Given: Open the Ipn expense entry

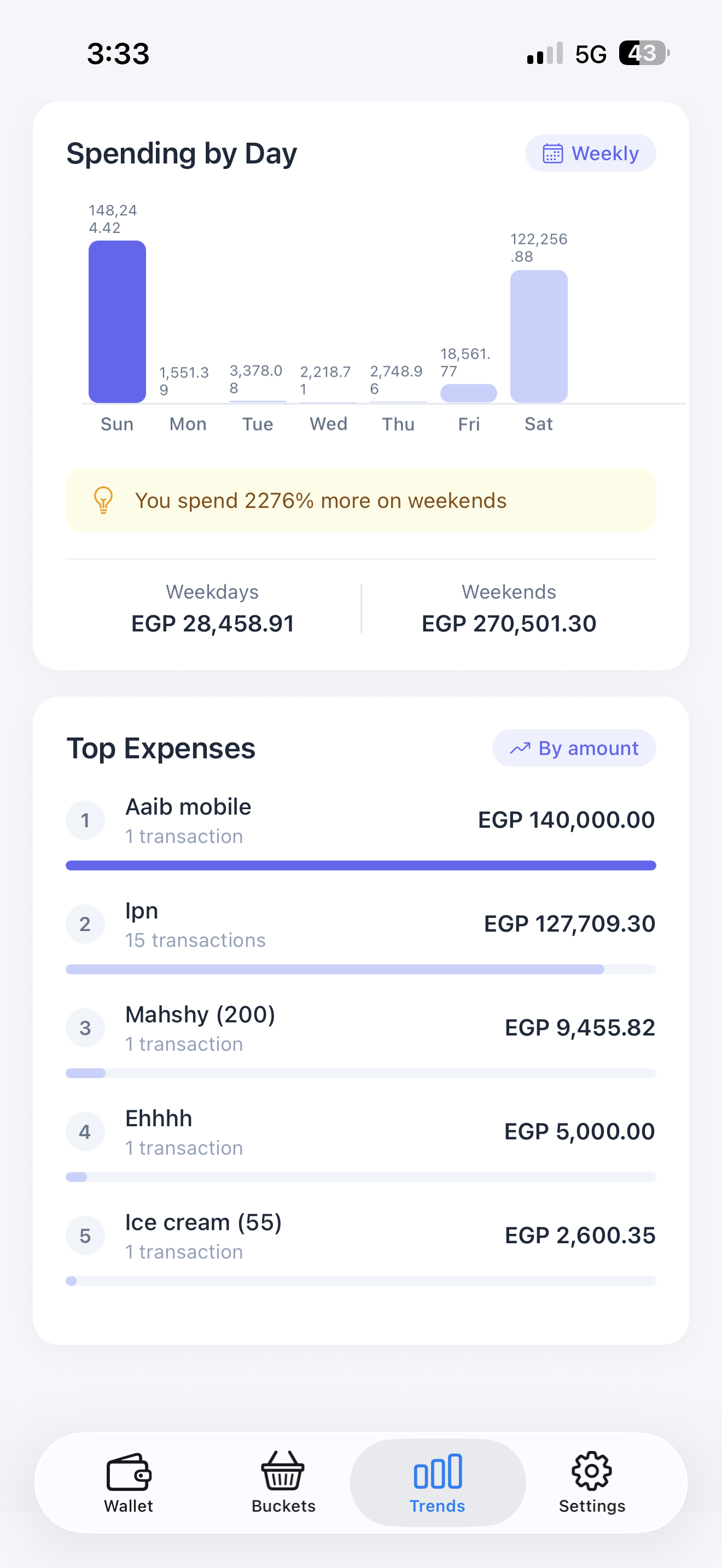Looking at the screenshot, I should (360, 924).
